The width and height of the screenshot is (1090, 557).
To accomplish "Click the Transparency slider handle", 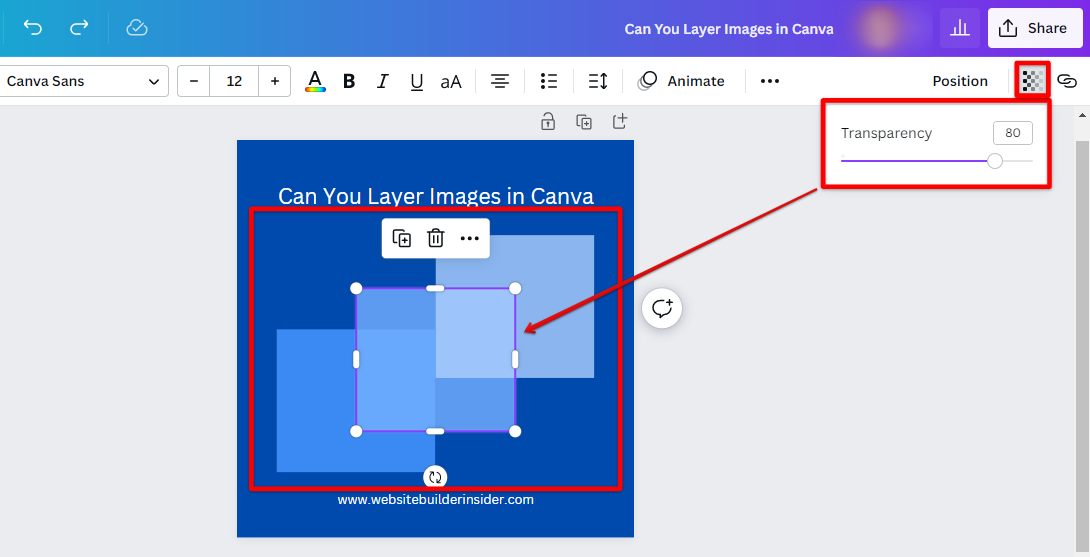I will [x=994, y=161].
